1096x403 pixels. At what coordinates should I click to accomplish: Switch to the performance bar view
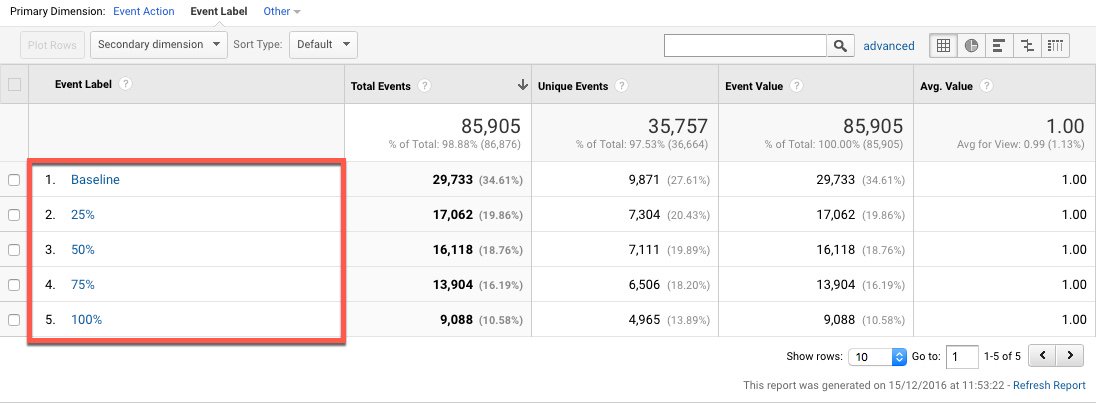click(999, 45)
